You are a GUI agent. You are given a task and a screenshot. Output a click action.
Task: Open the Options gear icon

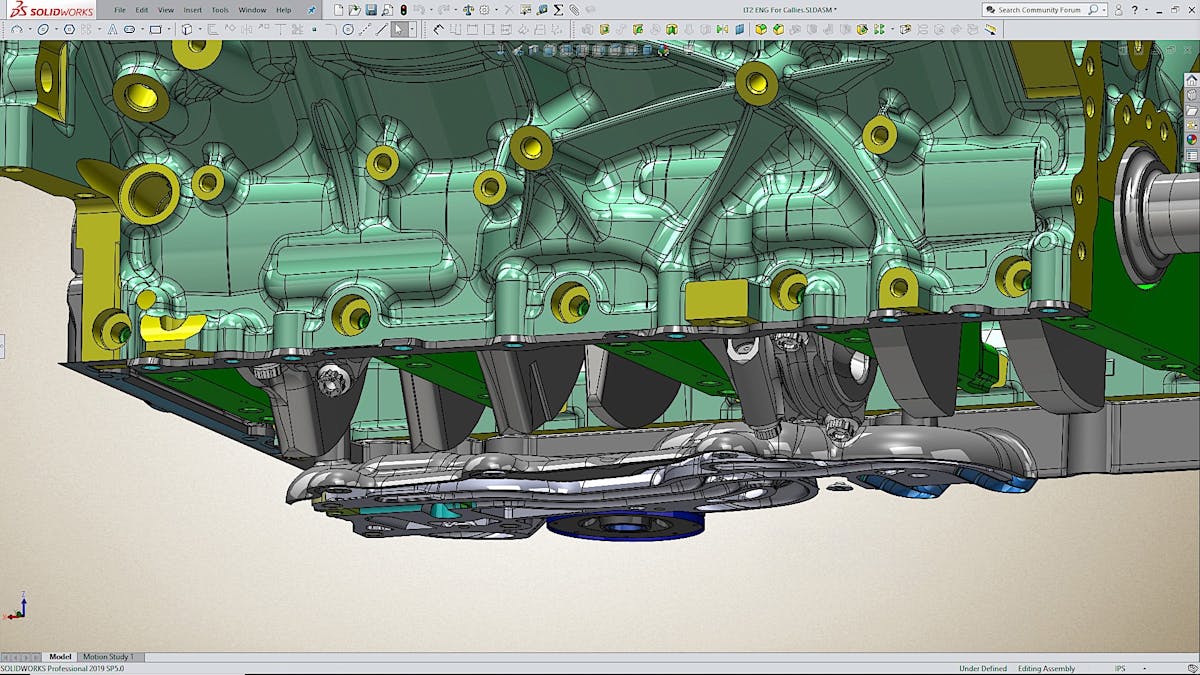click(485, 10)
